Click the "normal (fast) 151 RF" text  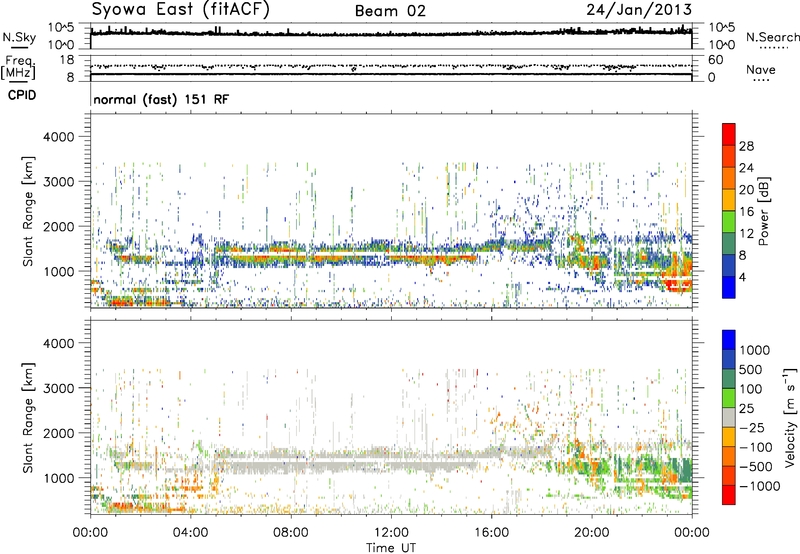161,99
